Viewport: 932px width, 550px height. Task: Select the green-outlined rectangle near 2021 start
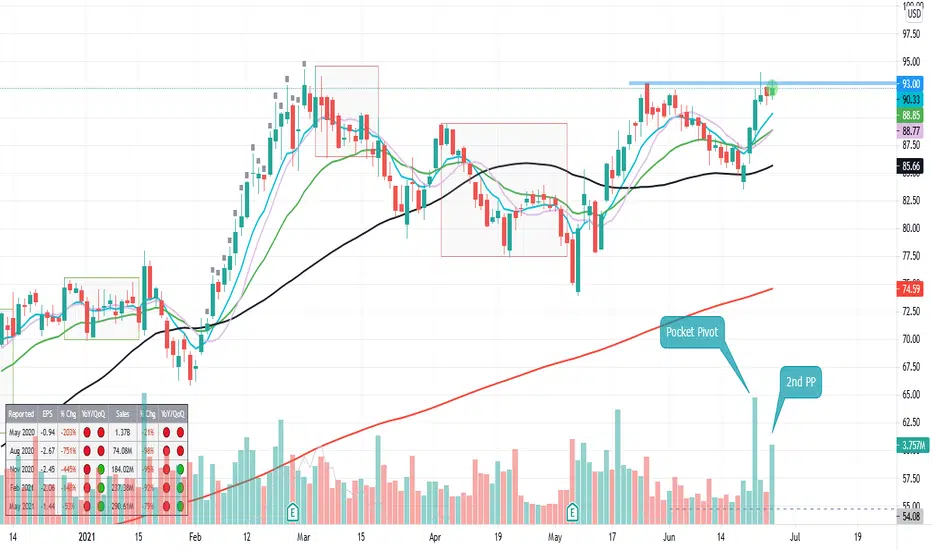click(x=102, y=308)
